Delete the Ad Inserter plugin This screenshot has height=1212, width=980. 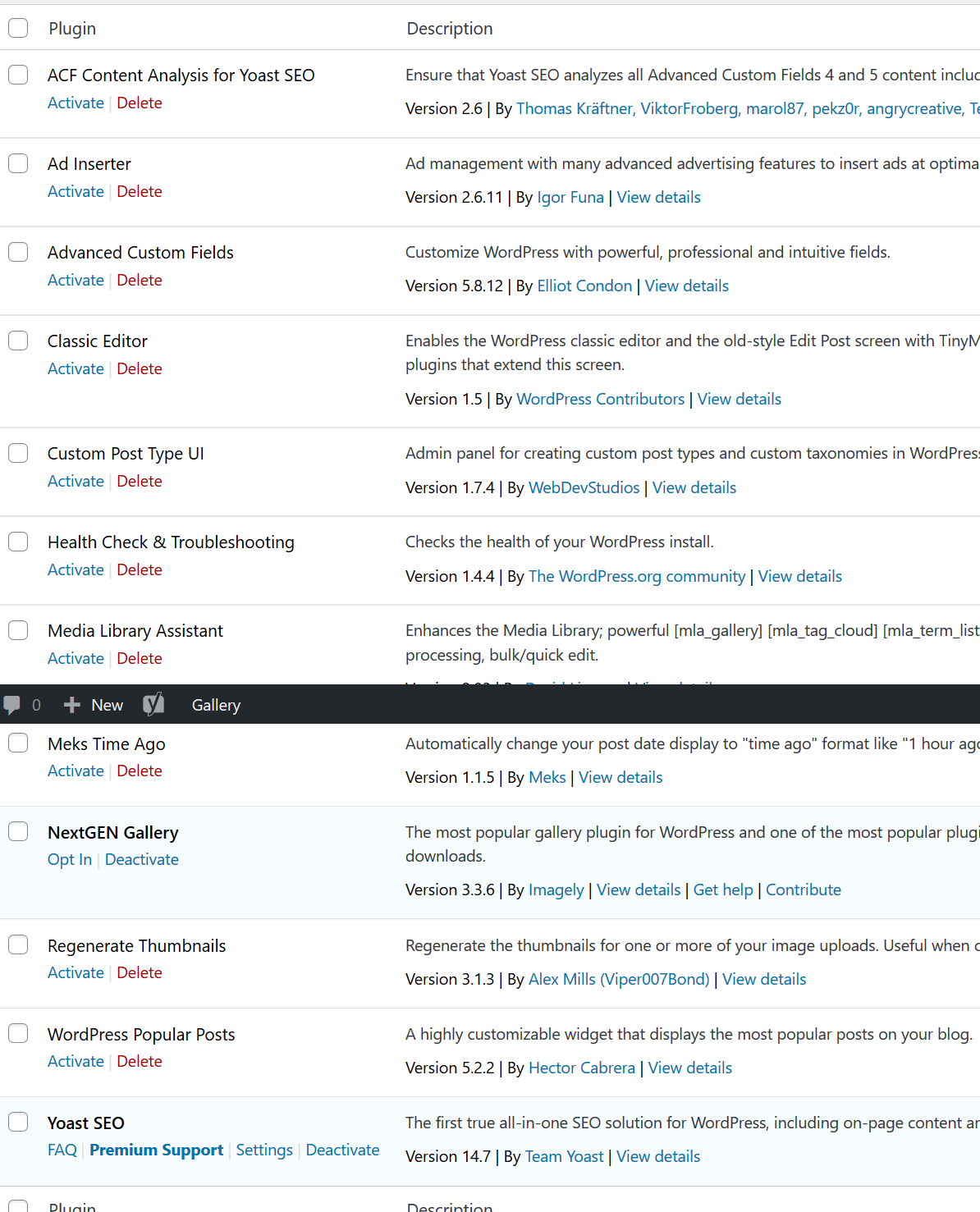[140, 191]
